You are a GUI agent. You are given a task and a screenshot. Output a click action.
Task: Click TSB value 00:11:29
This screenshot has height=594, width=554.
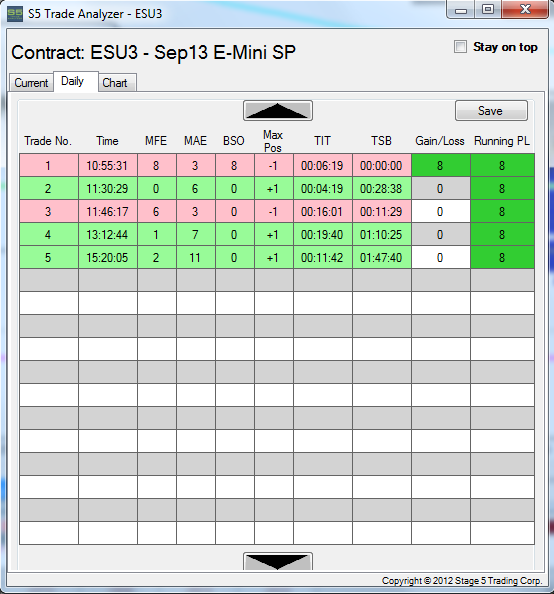tap(382, 211)
